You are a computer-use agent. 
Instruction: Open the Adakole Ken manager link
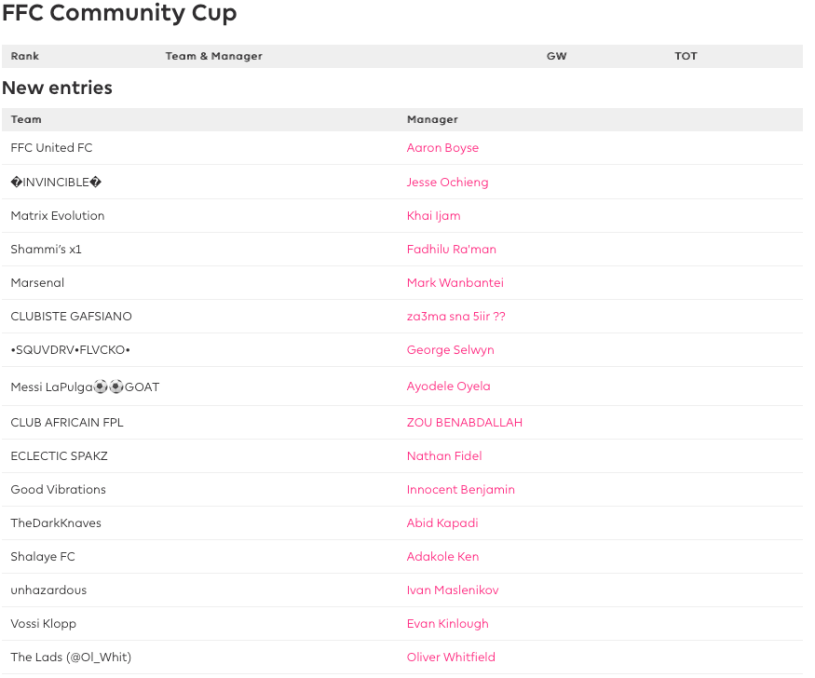(442, 557)
